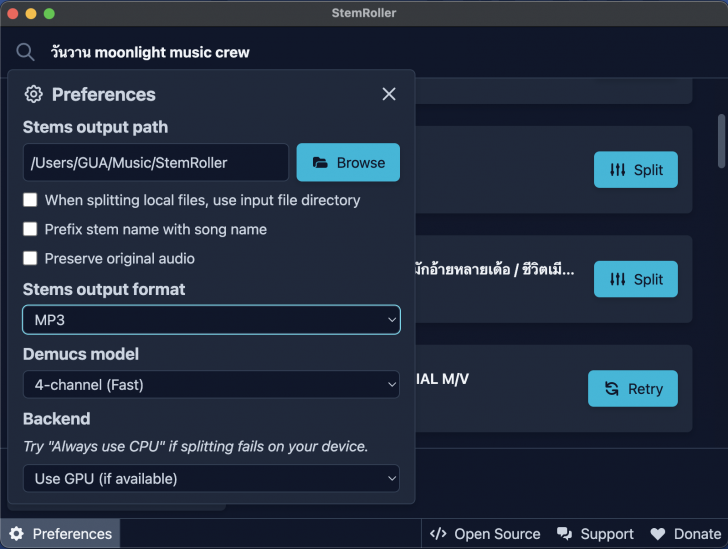Image resolution: width=728 pixels, height=549 pixels.
Task: Click the Browse button with its folder icon
Action: [348, 163]
